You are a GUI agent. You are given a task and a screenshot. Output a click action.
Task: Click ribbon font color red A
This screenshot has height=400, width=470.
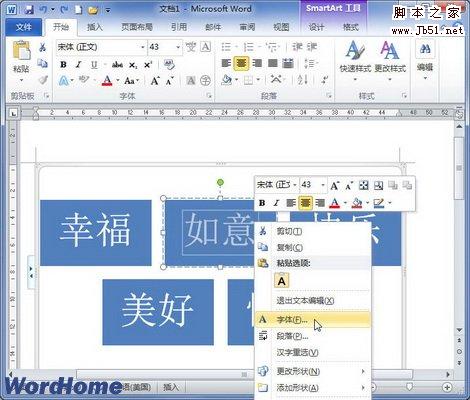coord(107,80)
